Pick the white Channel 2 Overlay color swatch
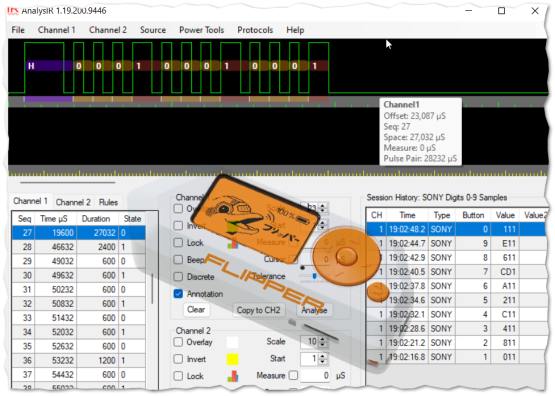Screen dimensions: 555x396 point(233,342)
